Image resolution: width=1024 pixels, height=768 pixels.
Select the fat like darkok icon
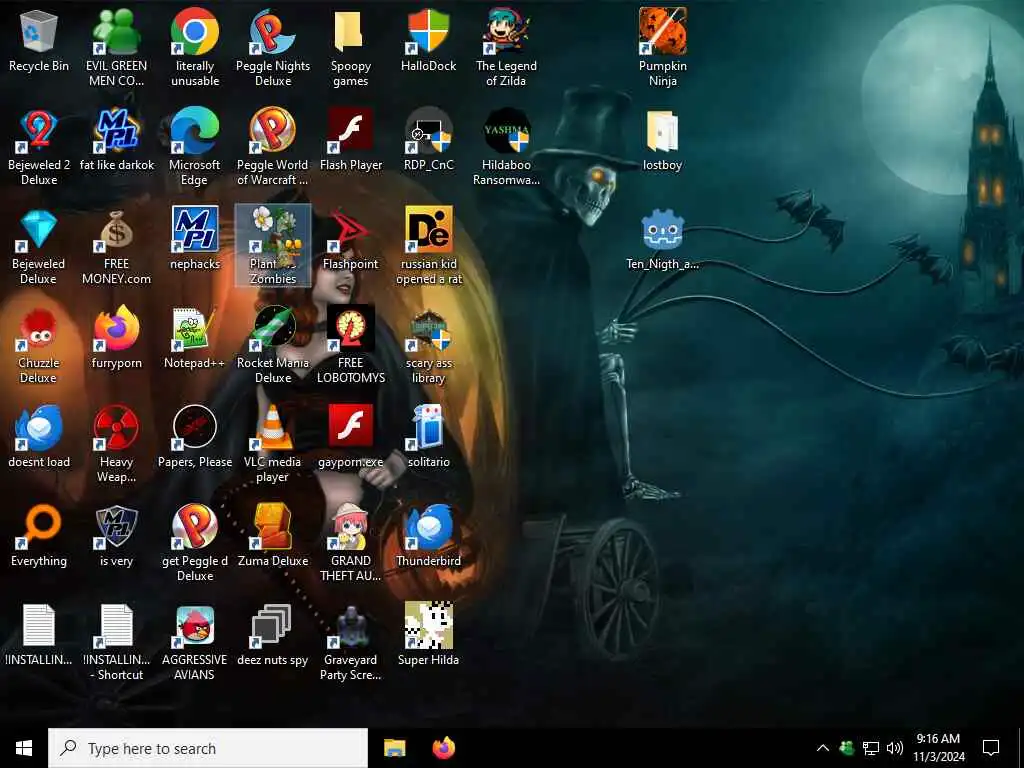tap(116, 138)
